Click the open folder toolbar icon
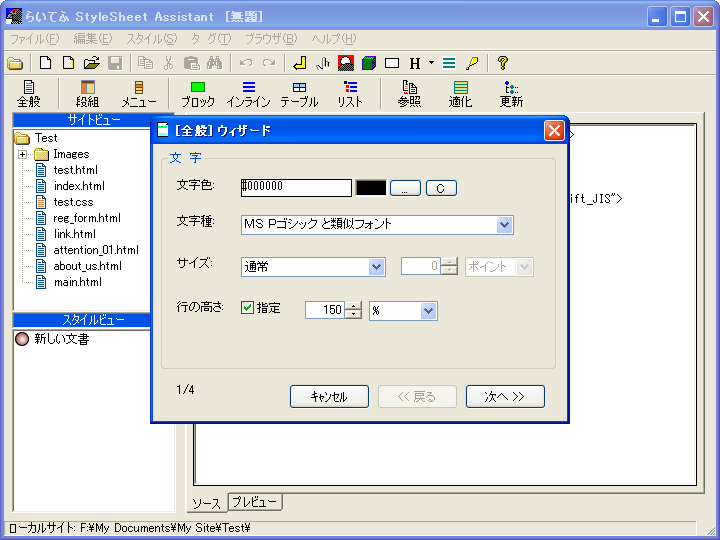720x540 pixels. click(92, 63)
